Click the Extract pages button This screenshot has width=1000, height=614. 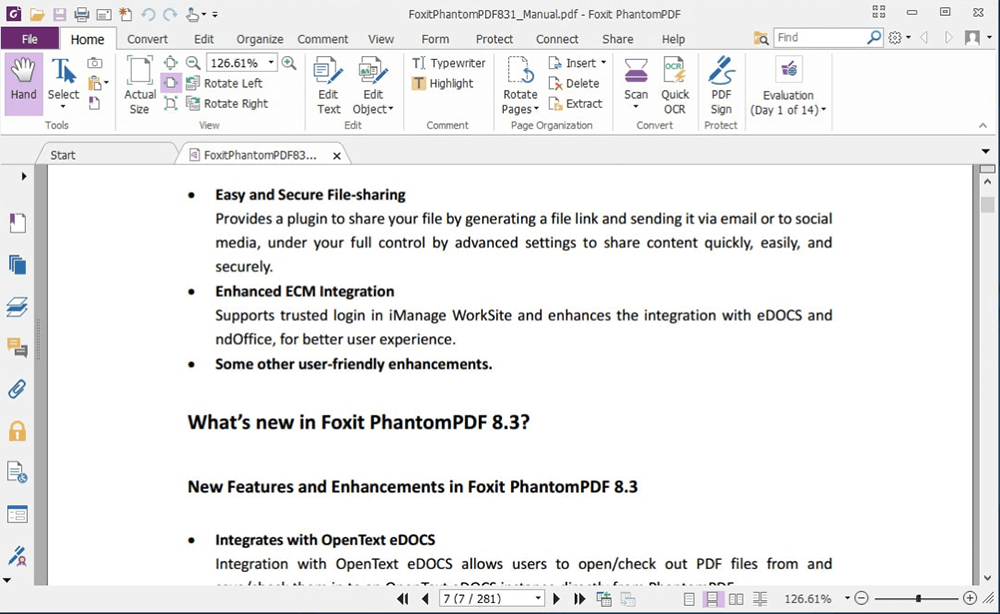pyautogui.click(x=576, y=103)
